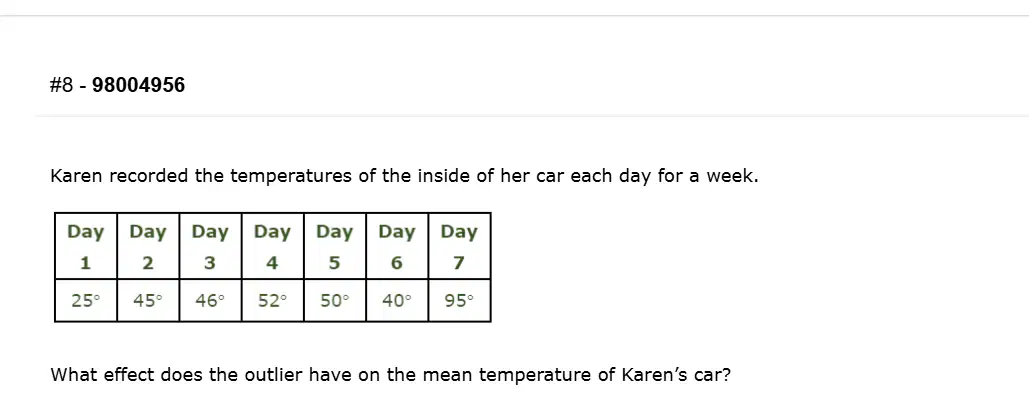Click the 46° temperature cell
The image size is (1029, 415).
tap(210, 301)
